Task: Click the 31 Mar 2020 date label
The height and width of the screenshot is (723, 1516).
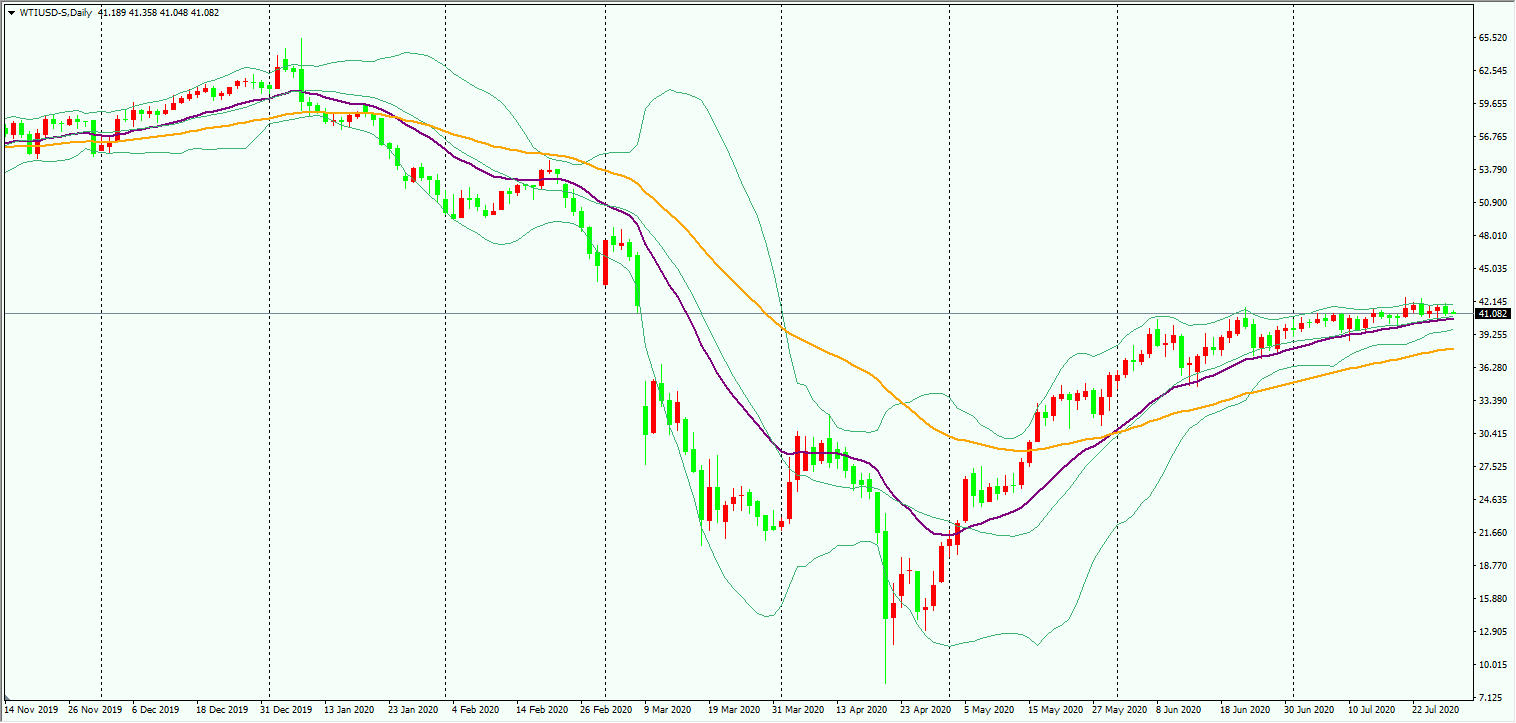Action: click(x=796, y=710)
